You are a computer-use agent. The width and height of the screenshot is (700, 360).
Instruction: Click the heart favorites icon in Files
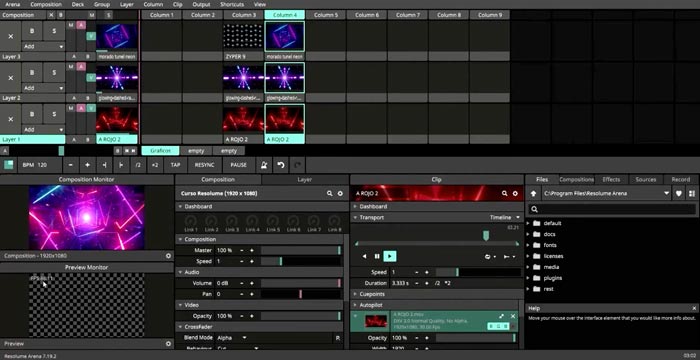679,193
